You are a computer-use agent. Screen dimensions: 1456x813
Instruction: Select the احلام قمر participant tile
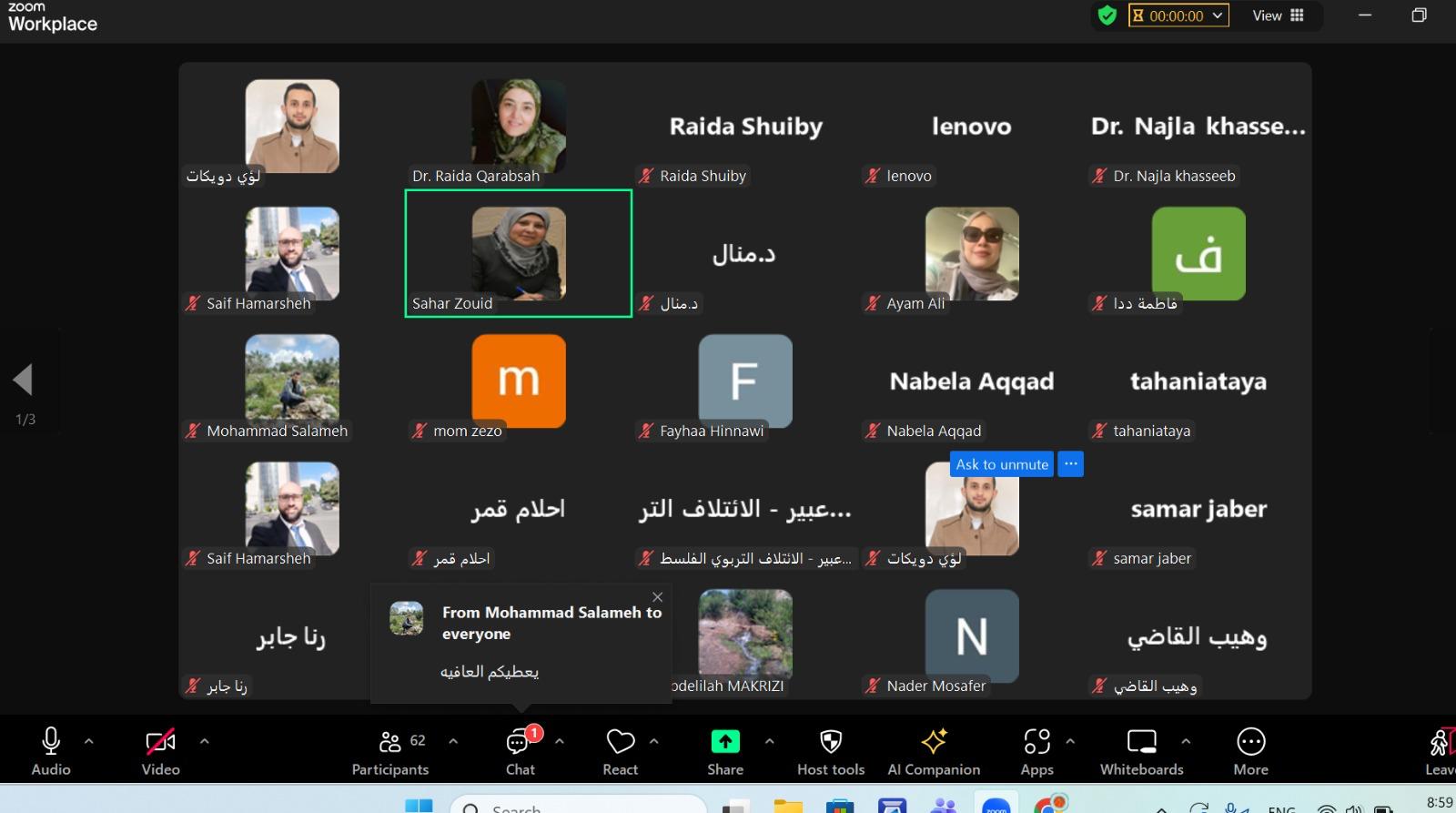519,508
